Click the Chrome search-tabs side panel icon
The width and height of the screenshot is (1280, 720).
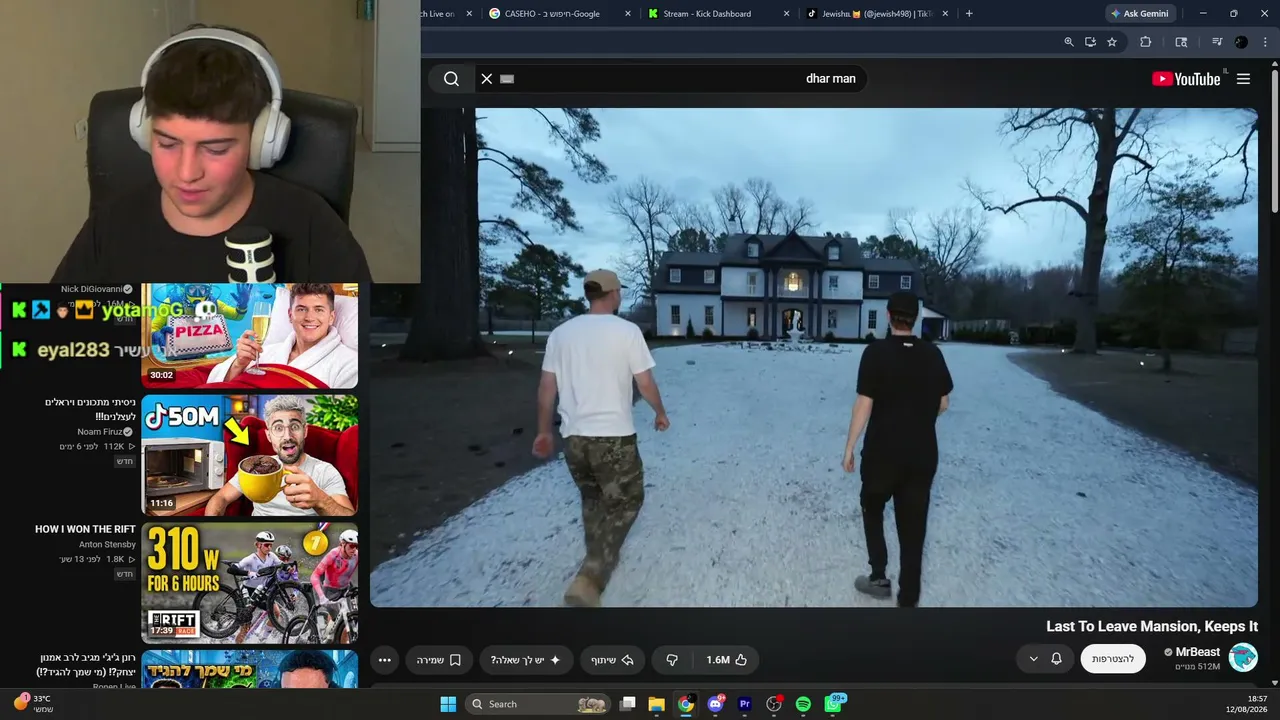tap(1181, 42)
